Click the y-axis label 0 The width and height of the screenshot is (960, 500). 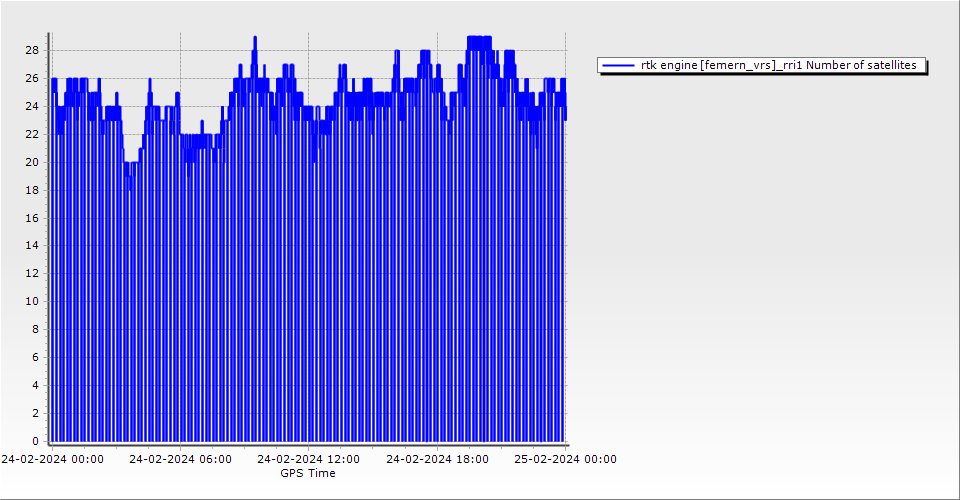pos(35,441)
